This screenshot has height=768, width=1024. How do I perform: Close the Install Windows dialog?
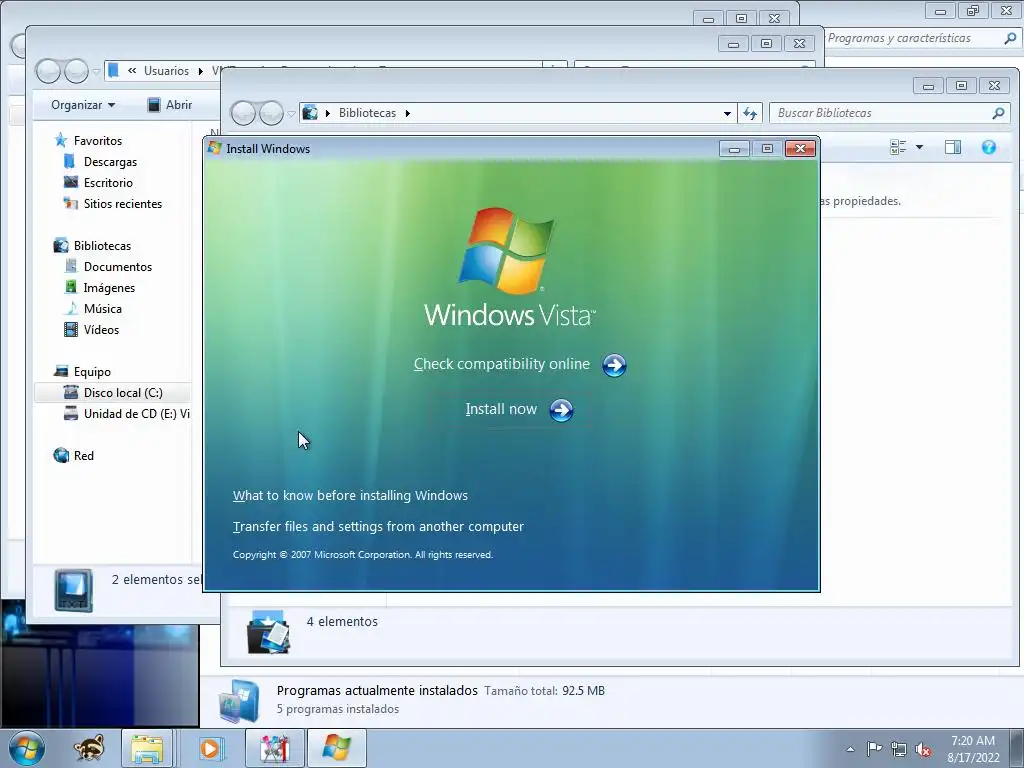800,149
